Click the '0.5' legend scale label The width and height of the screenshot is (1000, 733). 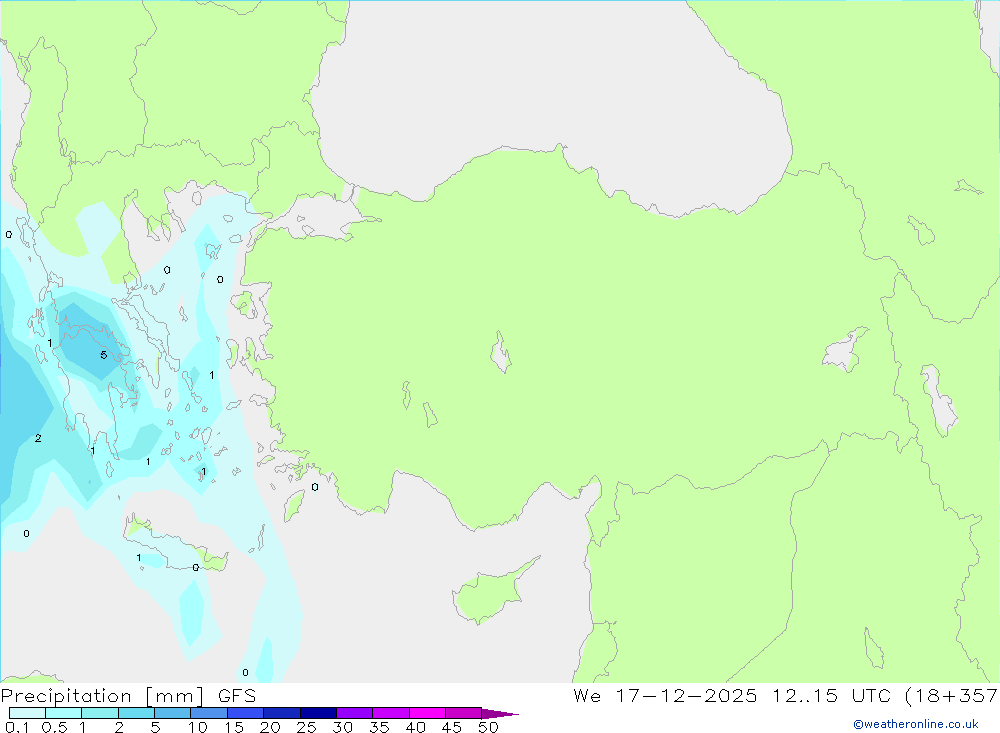[55, 727]
